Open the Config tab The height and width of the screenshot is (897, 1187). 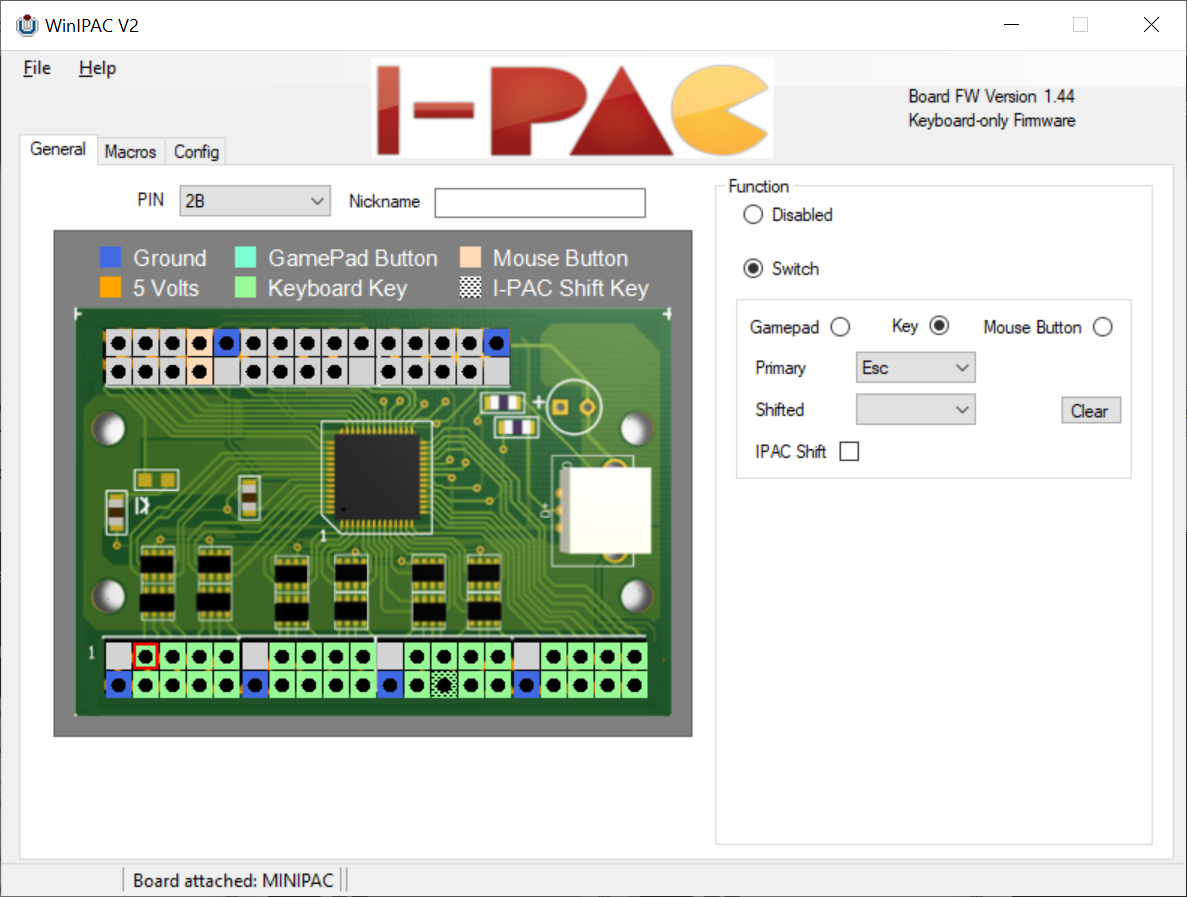tap(196, 151)
